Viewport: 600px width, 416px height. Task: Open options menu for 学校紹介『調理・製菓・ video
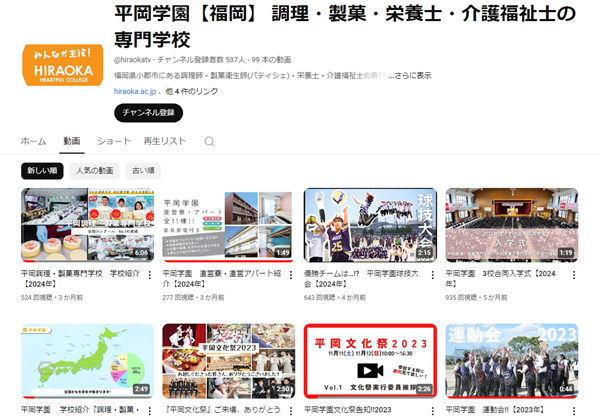coord(150,411)
